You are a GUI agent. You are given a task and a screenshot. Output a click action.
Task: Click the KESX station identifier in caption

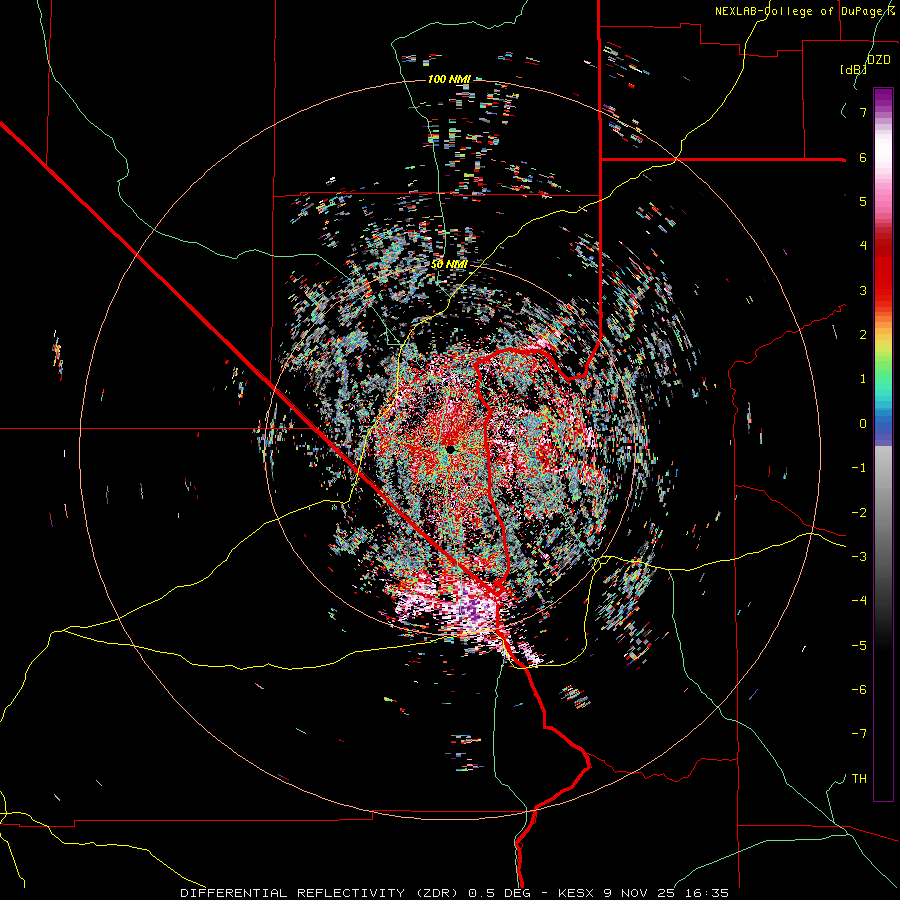pos(576,893)
